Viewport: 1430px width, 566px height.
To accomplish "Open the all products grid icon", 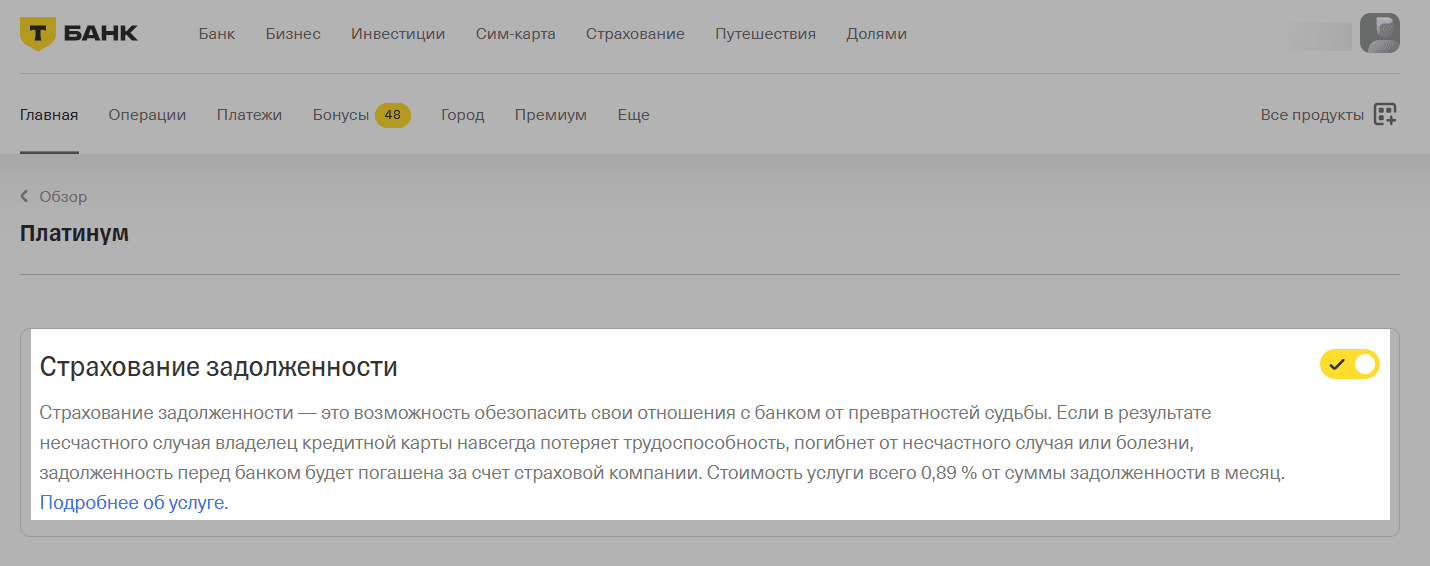I will 1385,114.
